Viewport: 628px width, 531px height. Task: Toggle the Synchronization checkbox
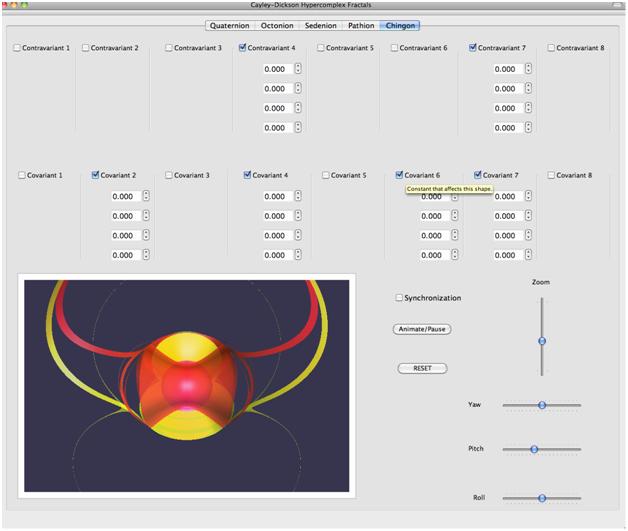coord(400,298)
